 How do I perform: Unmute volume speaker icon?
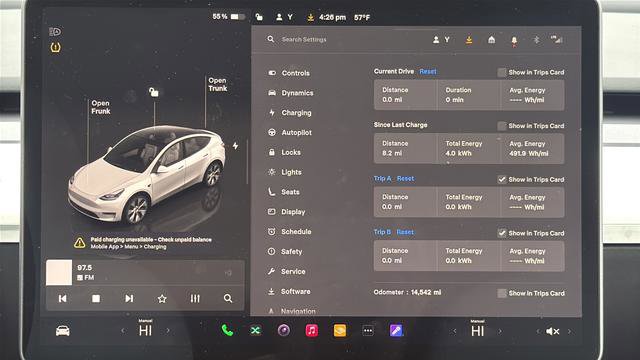pos(553,331)
